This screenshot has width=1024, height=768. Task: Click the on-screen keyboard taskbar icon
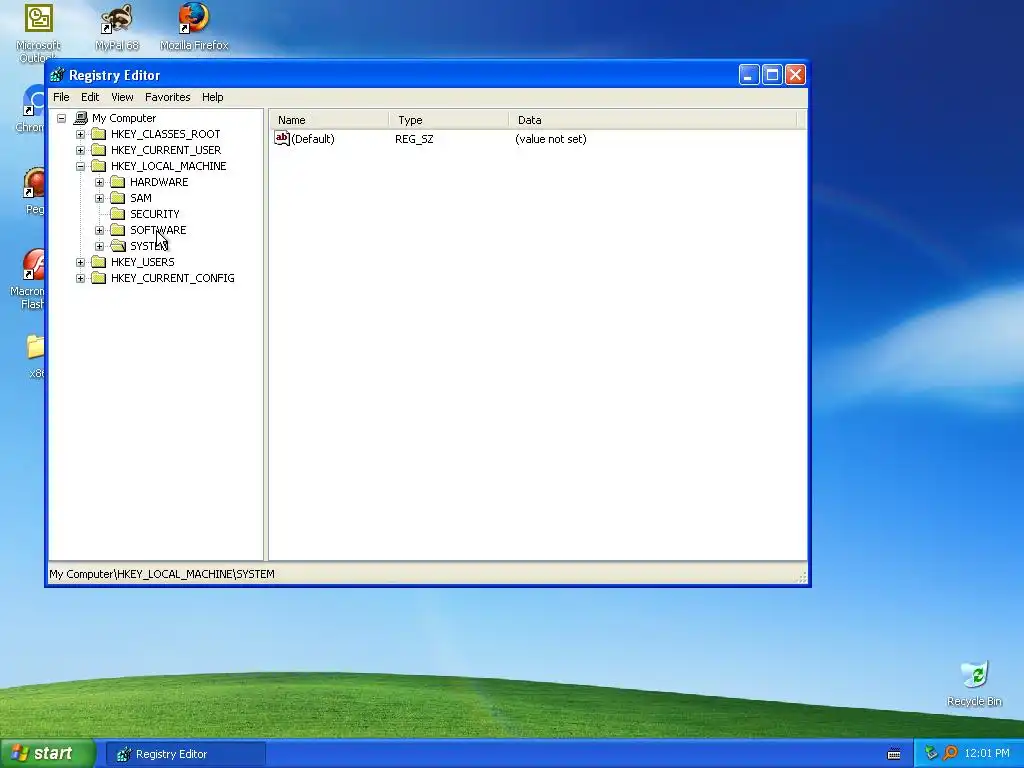[x=894, y=754]
